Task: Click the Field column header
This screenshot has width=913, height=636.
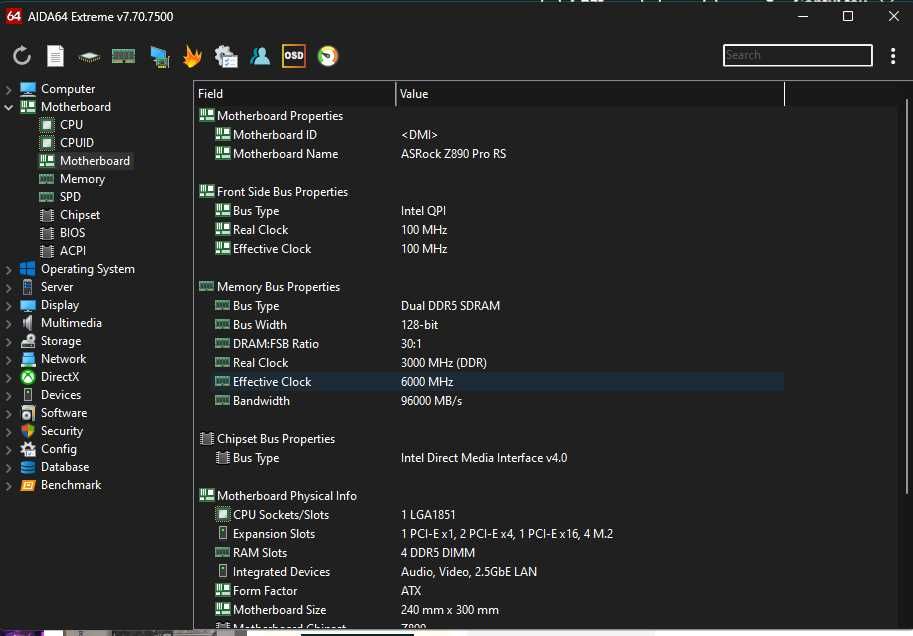Action: click(295, 94)
